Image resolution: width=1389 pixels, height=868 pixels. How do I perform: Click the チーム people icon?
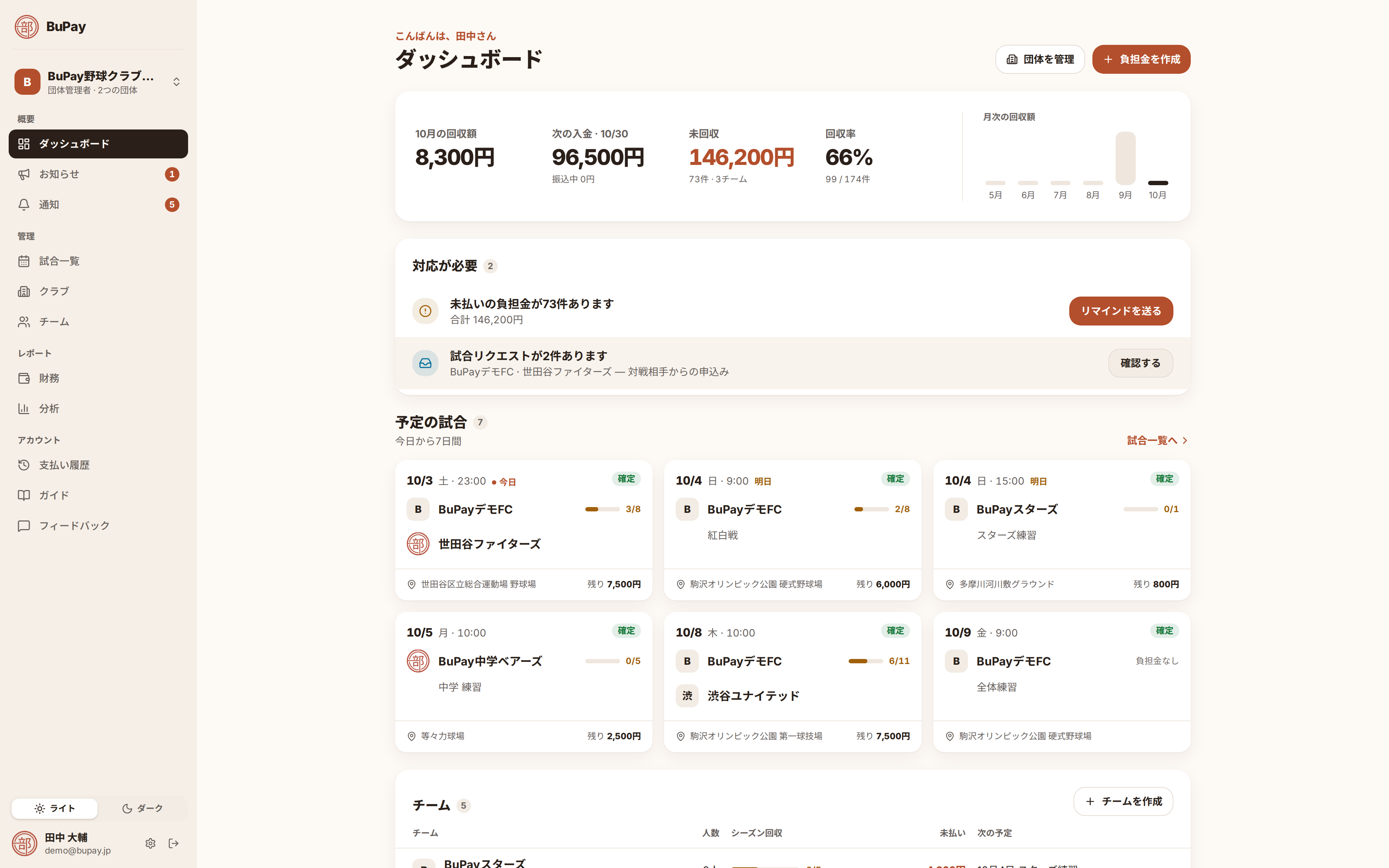[24, 322]
